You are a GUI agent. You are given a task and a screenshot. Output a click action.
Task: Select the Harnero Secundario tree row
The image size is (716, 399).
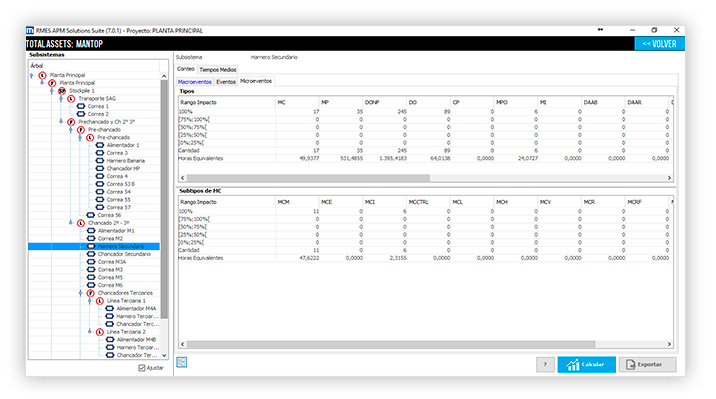tap(94, 246)
